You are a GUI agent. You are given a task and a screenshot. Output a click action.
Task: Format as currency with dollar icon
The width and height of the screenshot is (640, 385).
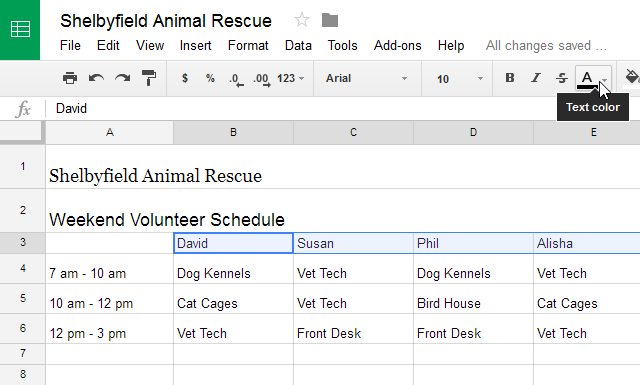pos(185,78)
